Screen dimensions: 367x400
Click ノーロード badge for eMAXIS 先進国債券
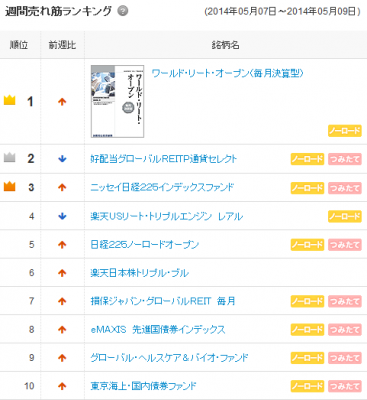tap(307, 330)
